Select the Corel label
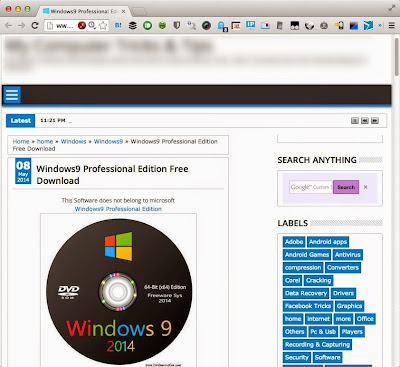 coord(292,280)
